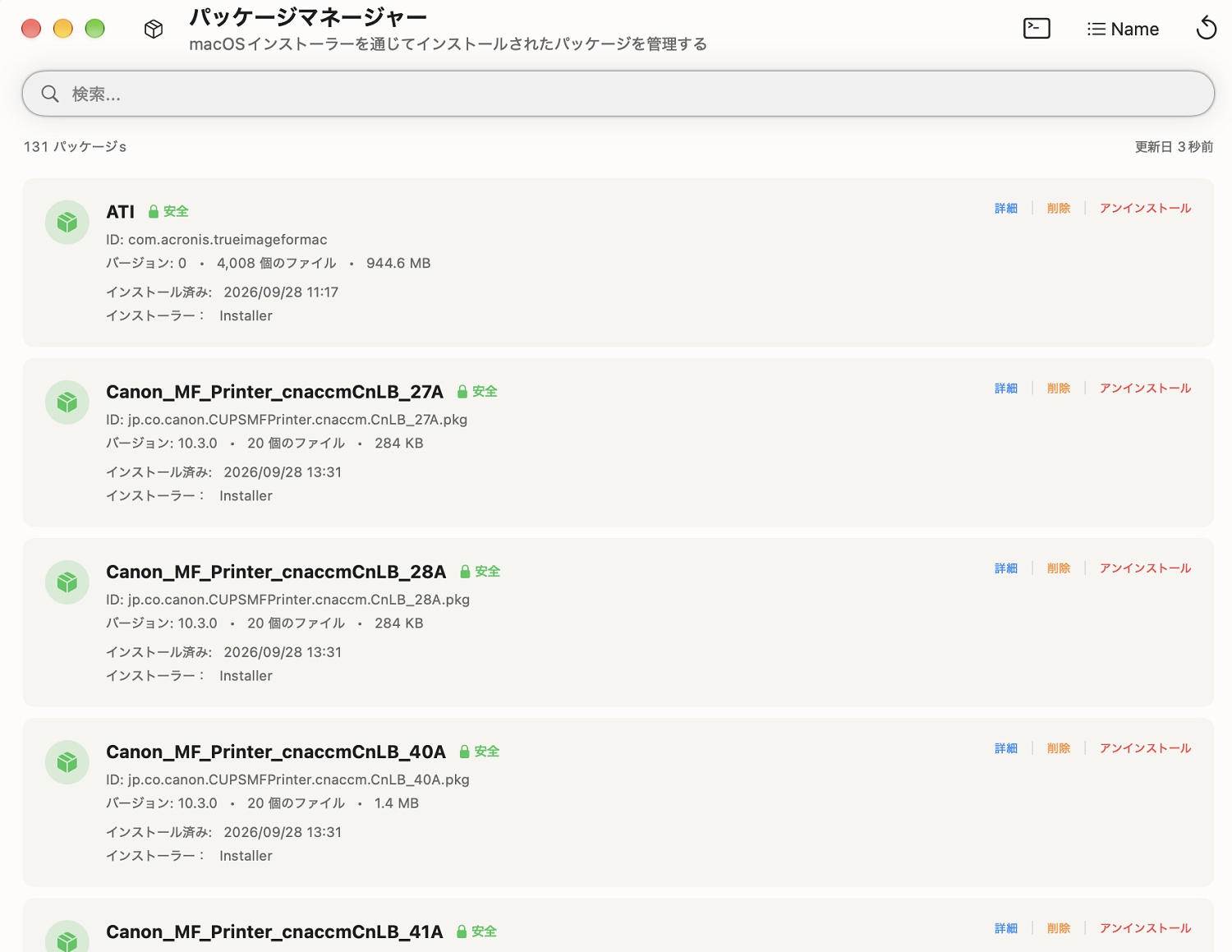Click 削除 for Canon CnLB_40A package
This screenshot has width=1232, height=952.
pos(1059,747)
